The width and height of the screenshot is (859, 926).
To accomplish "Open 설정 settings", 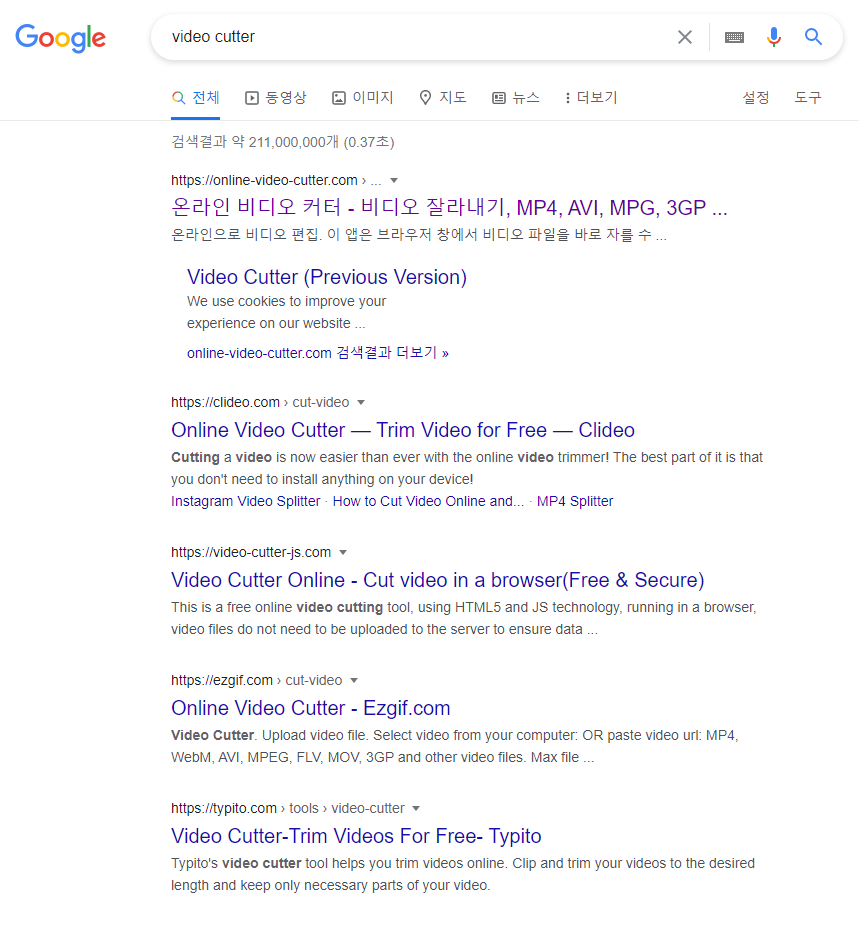I will point(756,97).
